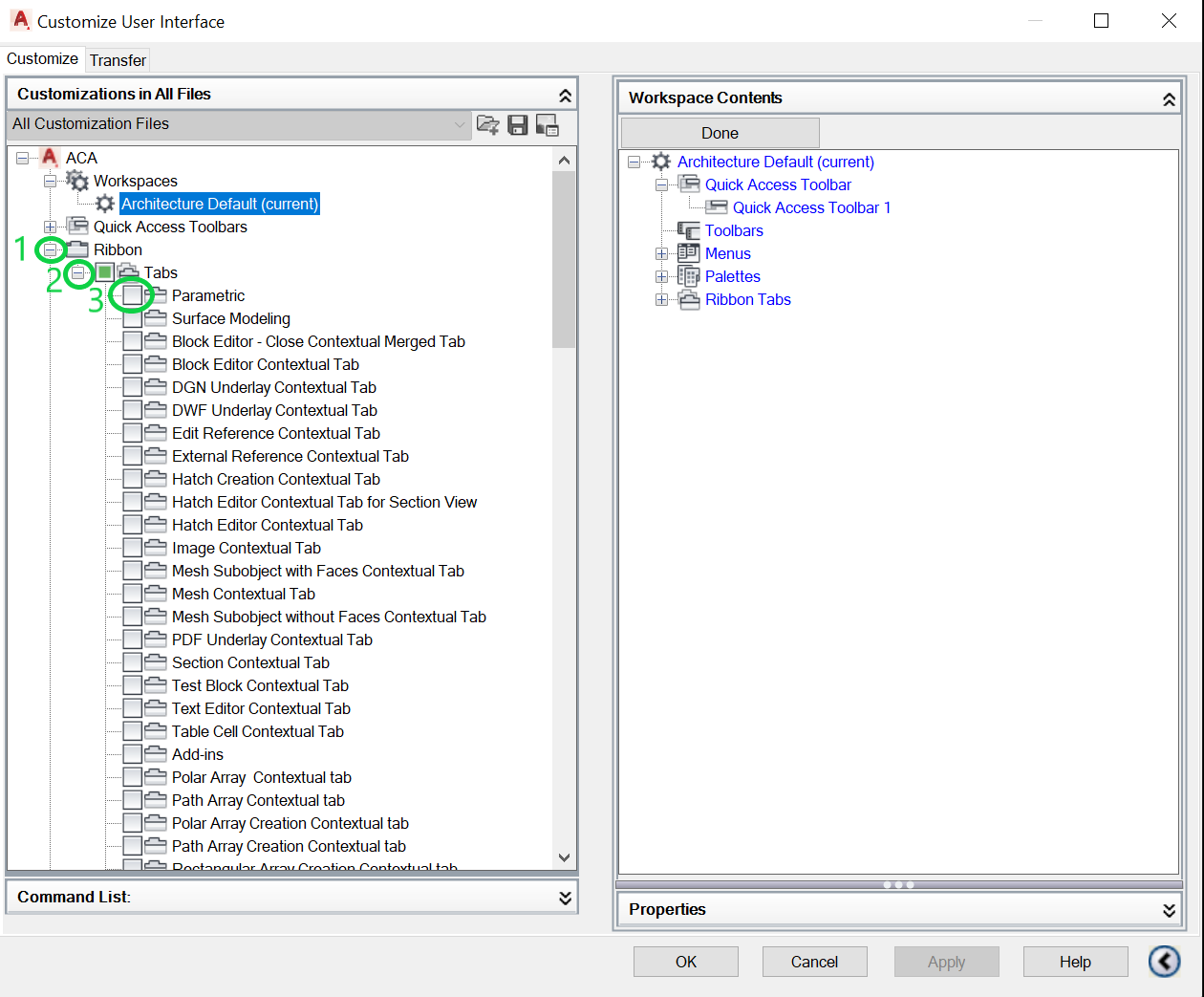Click the Surface Modeling tab folder icon

click(x=156, y=318)
